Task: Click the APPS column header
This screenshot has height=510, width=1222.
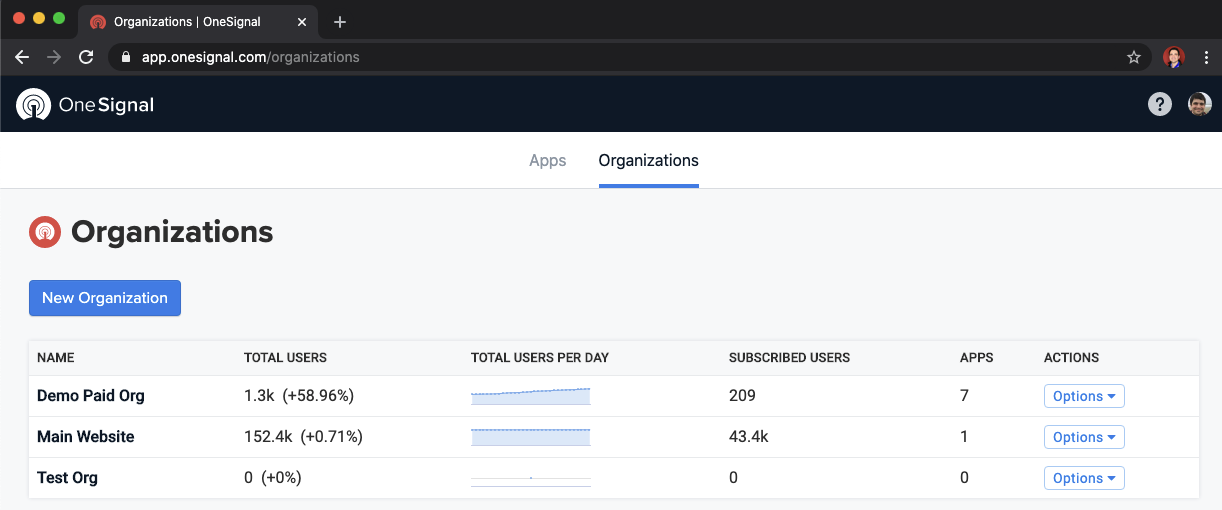Action: (x=977, y=358)
